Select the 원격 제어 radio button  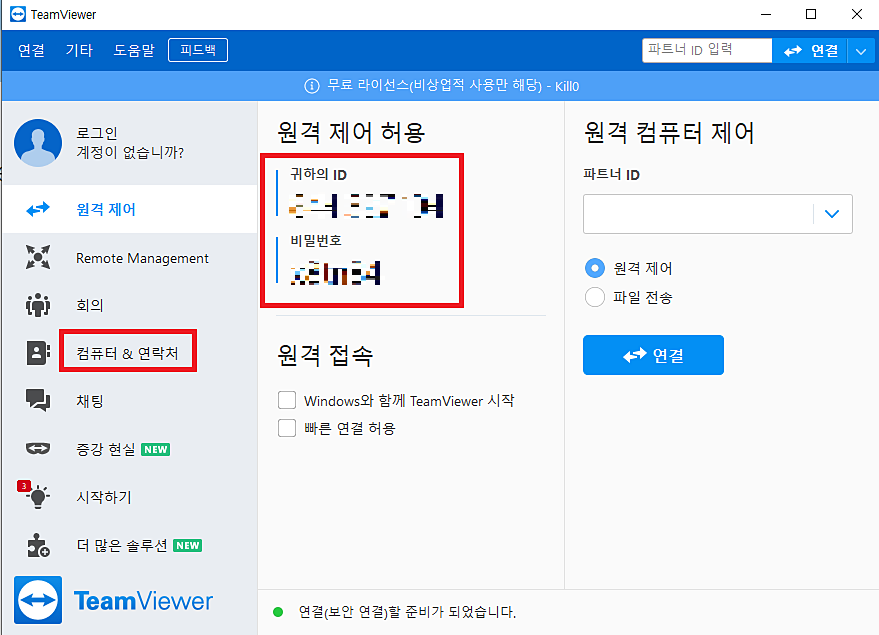coord(595,268)
